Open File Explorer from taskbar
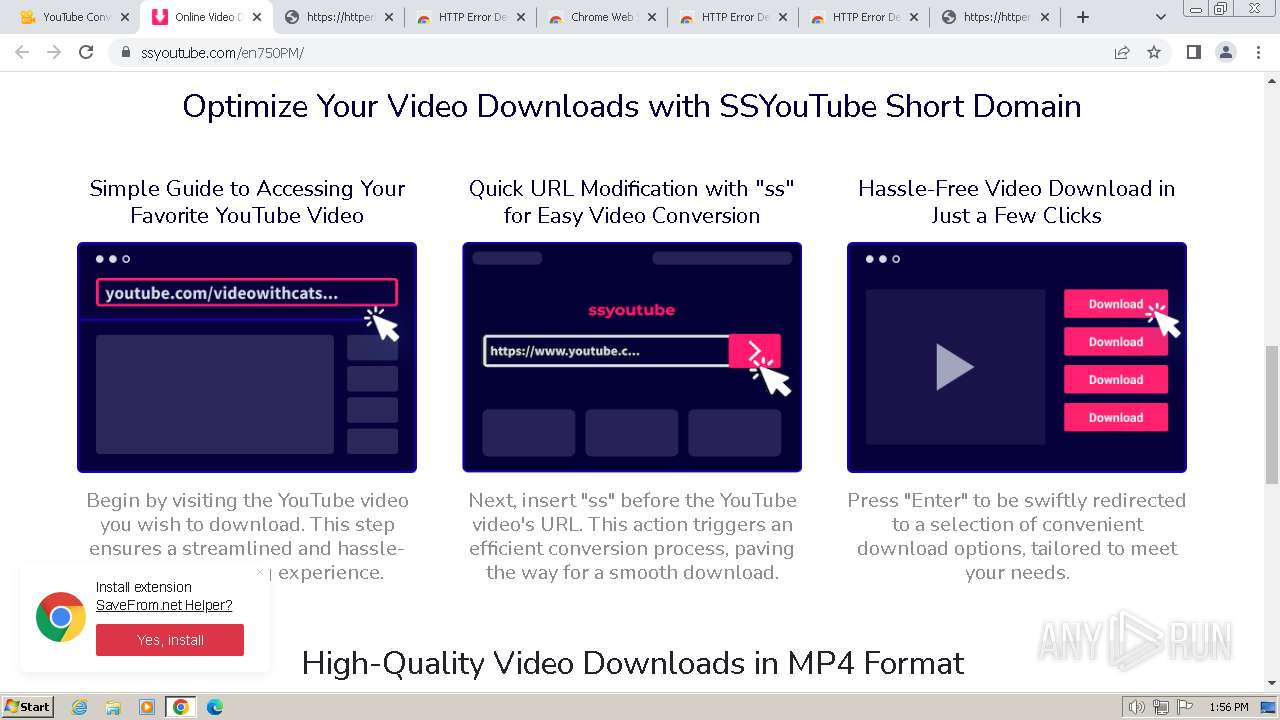Viewport: 1280px width, 720px height. coord(113,707)
